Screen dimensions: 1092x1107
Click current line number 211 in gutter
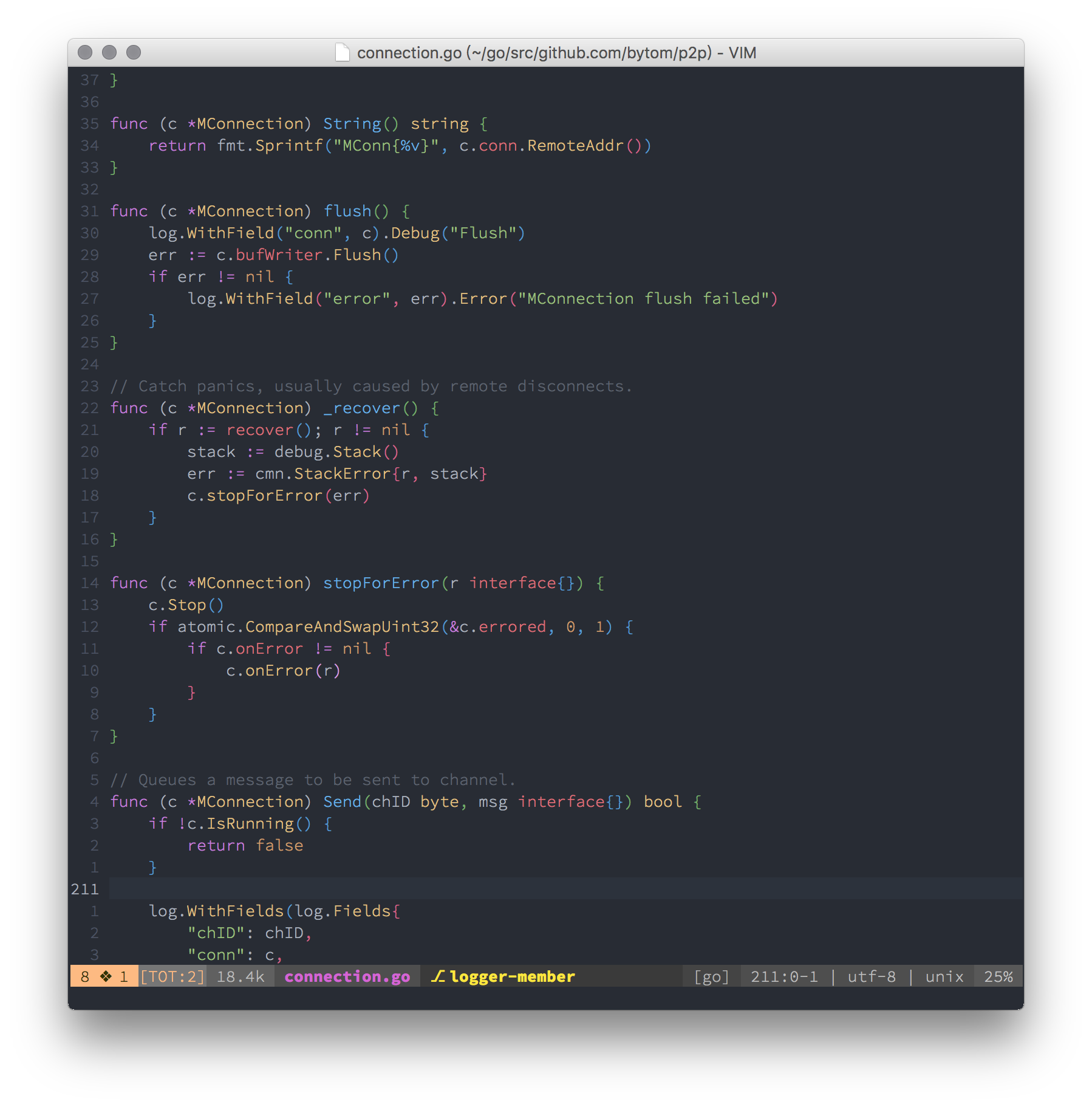pos(85,889)
